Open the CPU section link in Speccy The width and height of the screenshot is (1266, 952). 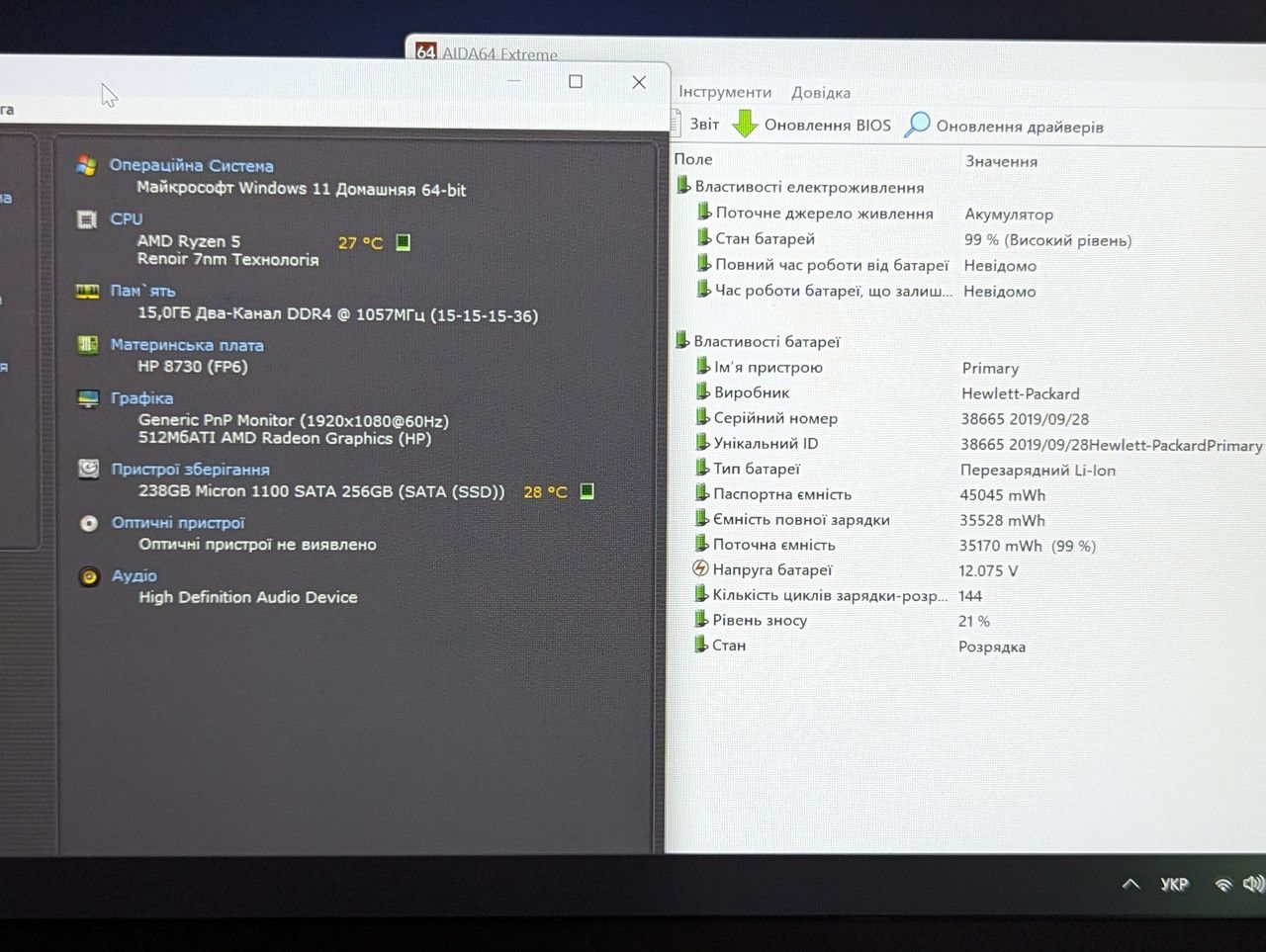click(126, 218)
